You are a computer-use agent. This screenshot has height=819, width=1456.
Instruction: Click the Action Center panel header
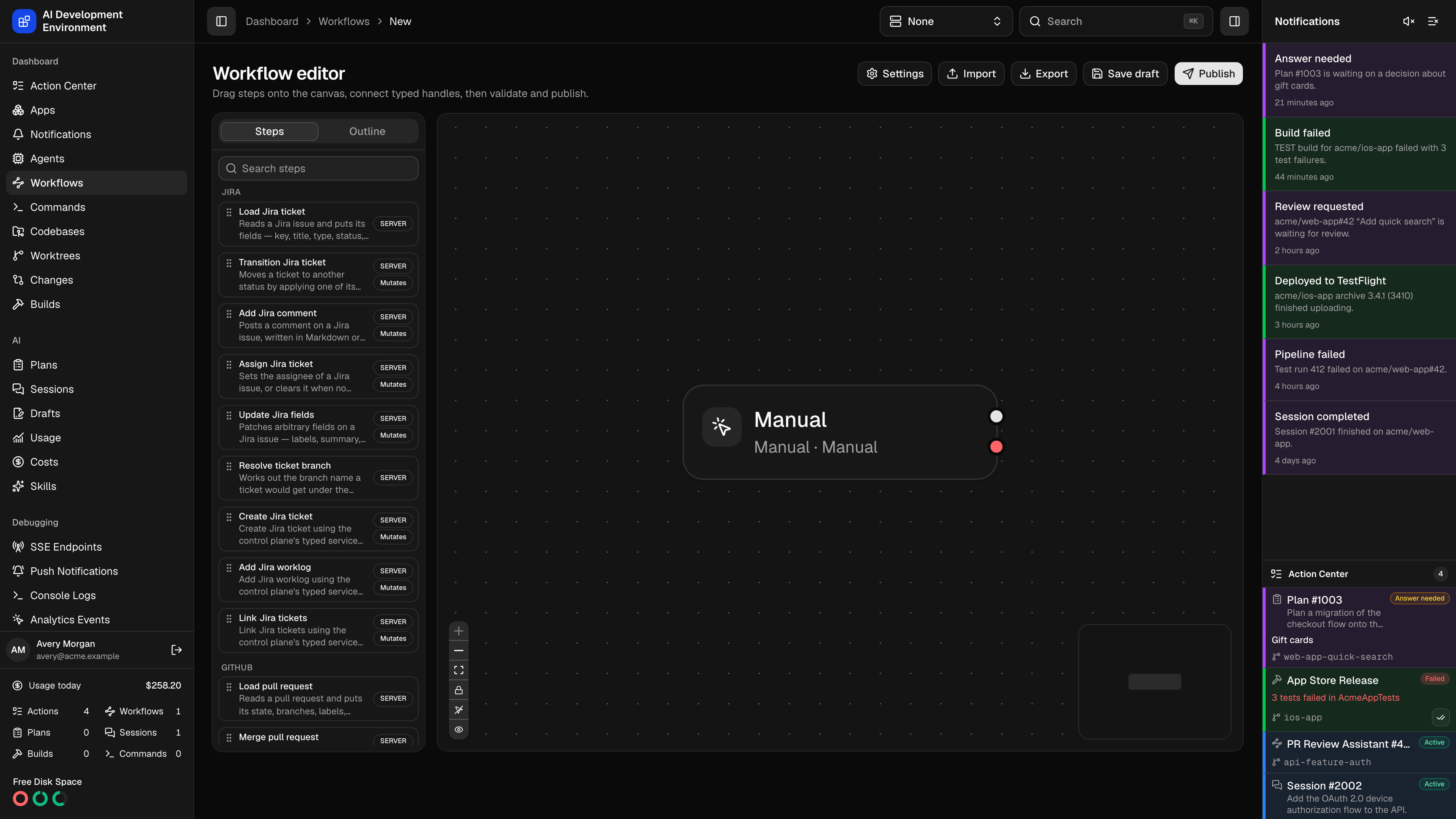pyautogui.click(x=1360, y=574)
